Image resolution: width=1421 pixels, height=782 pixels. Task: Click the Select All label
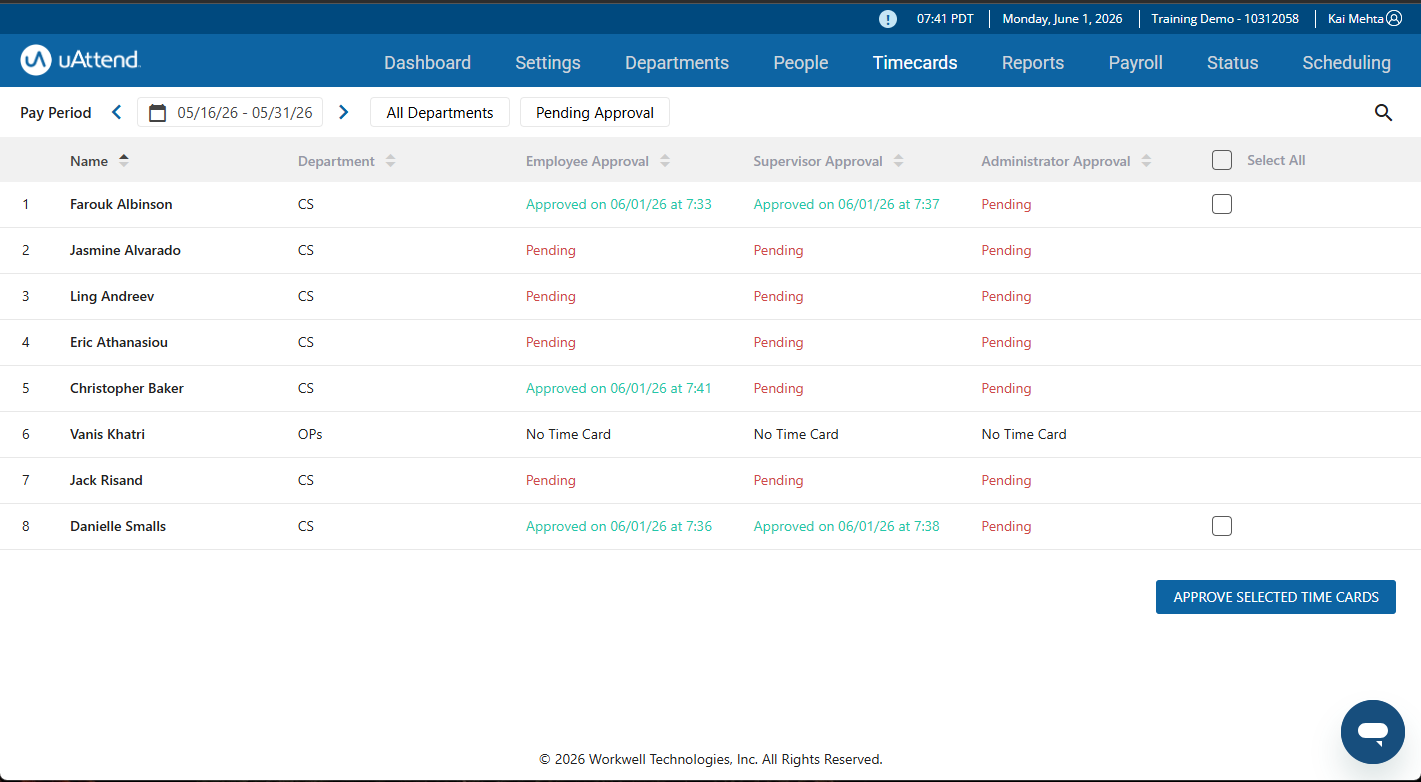coord(1276,160)
